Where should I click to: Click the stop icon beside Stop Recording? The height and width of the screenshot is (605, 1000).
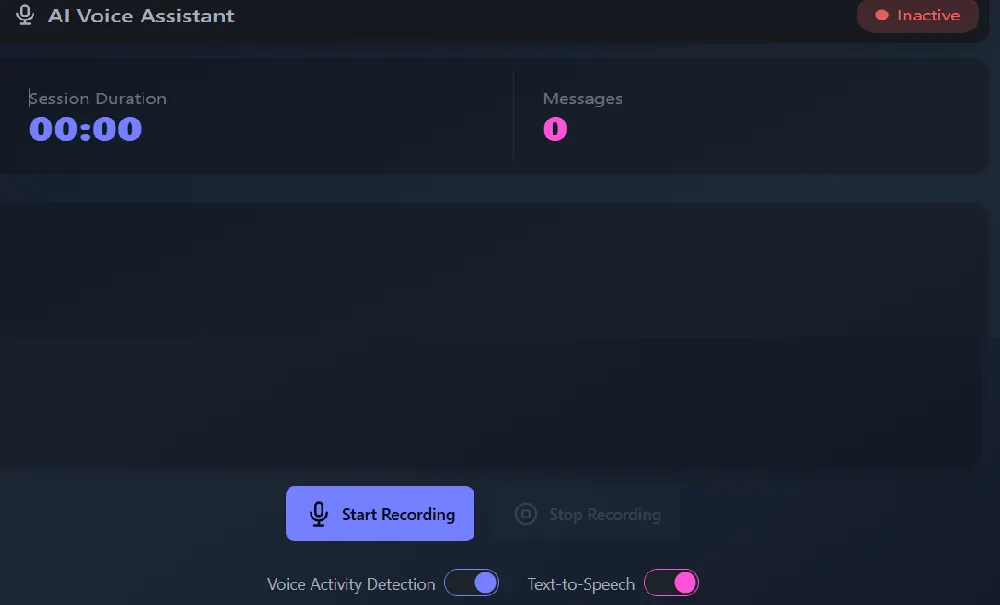(526, 514)
